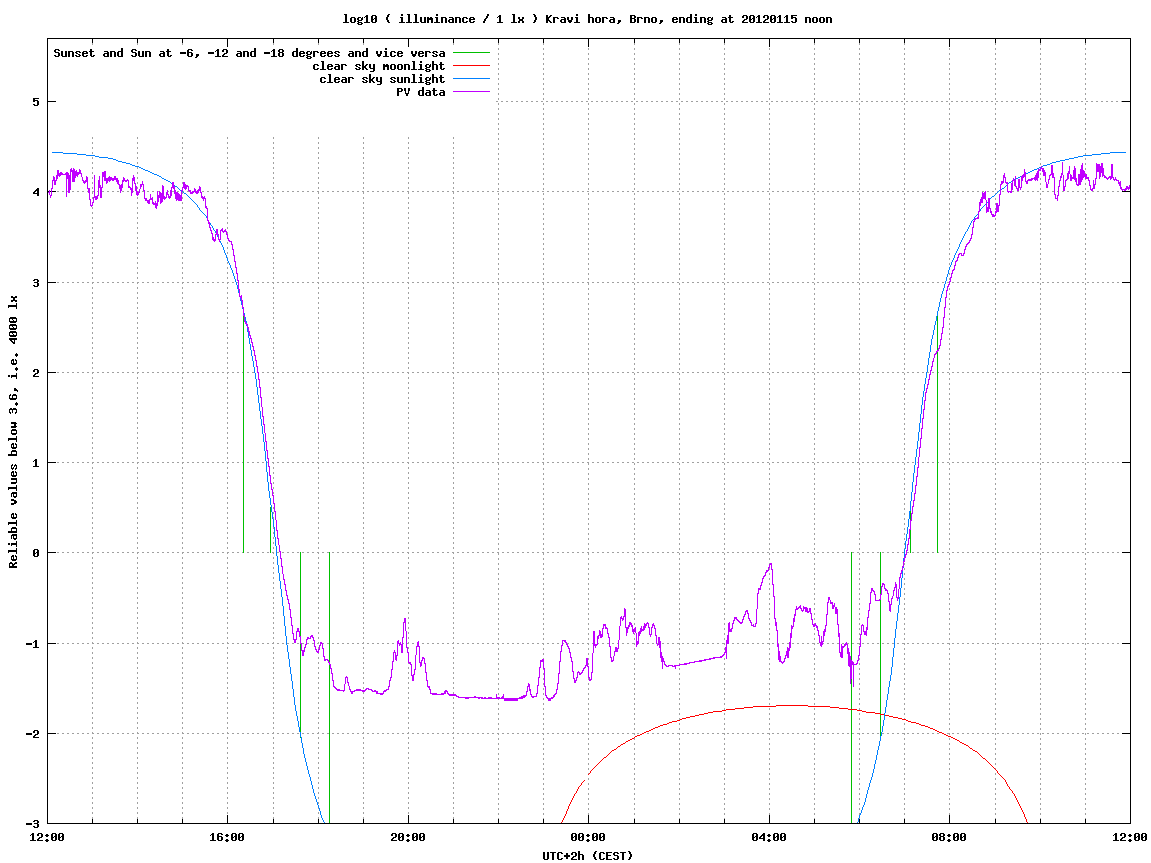This screenshot has height=863, width=1151.
Task: Select the 'PV data' legend label
Action: point(421,92)
